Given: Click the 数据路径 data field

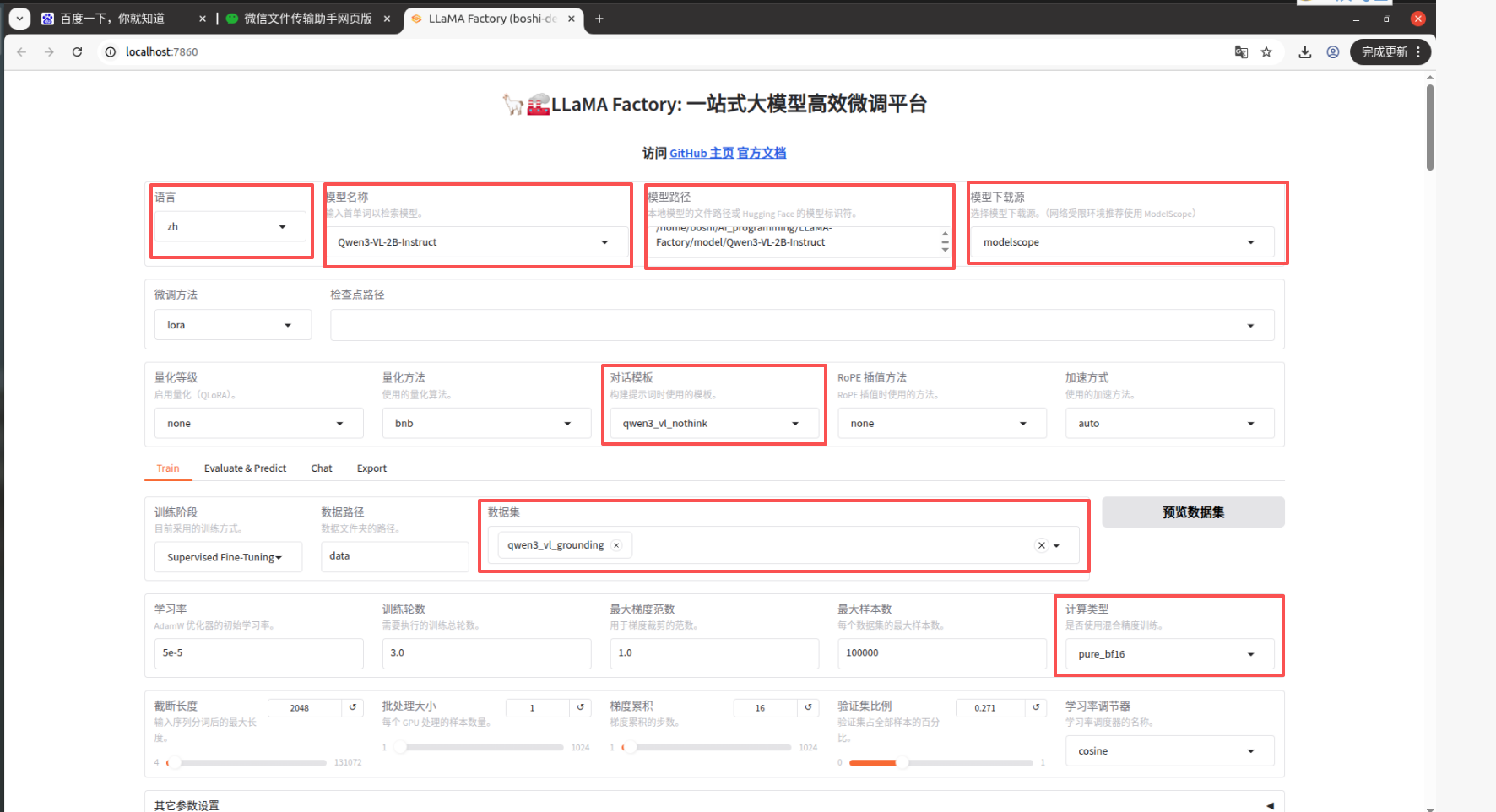Looking at the screenshot, I should coord(394,556).
